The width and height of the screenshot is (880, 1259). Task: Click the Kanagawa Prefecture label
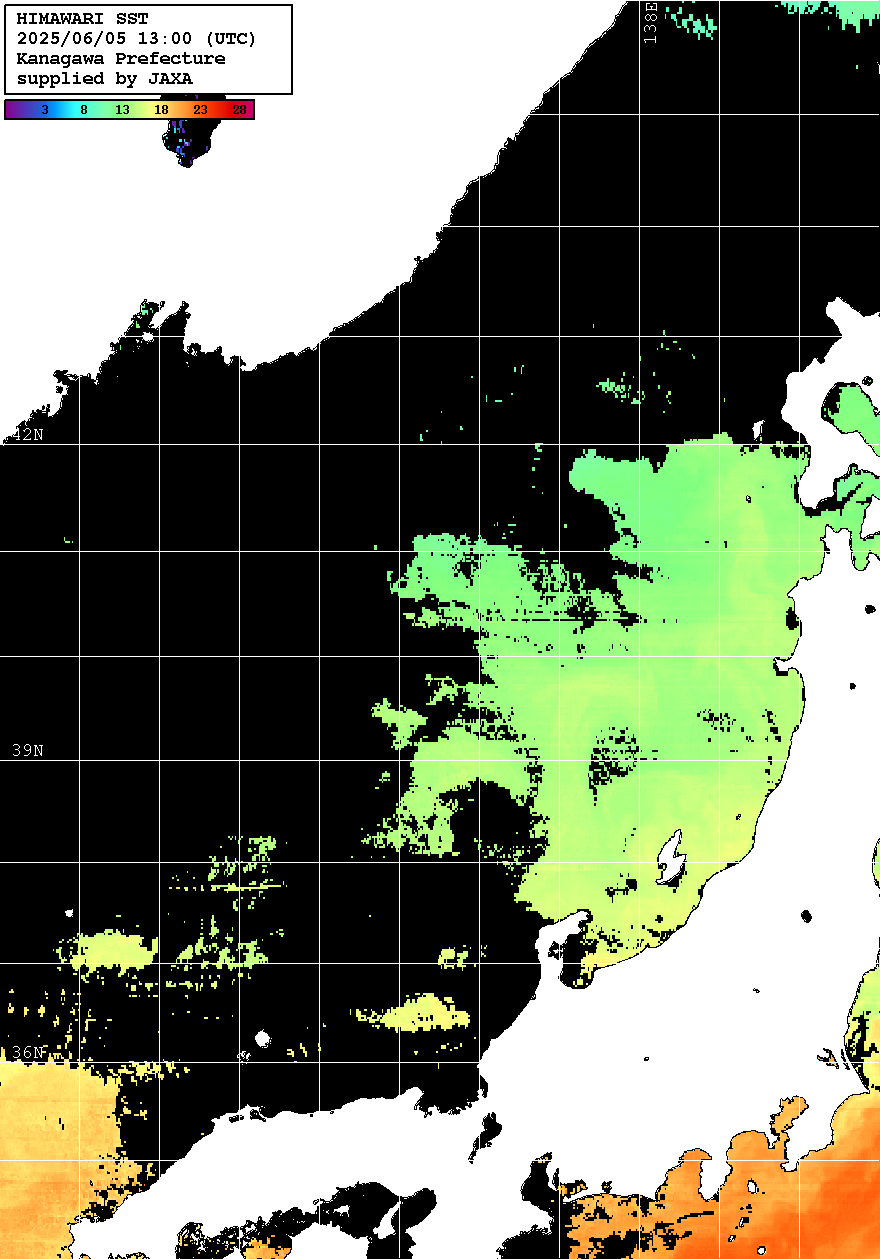121,59
